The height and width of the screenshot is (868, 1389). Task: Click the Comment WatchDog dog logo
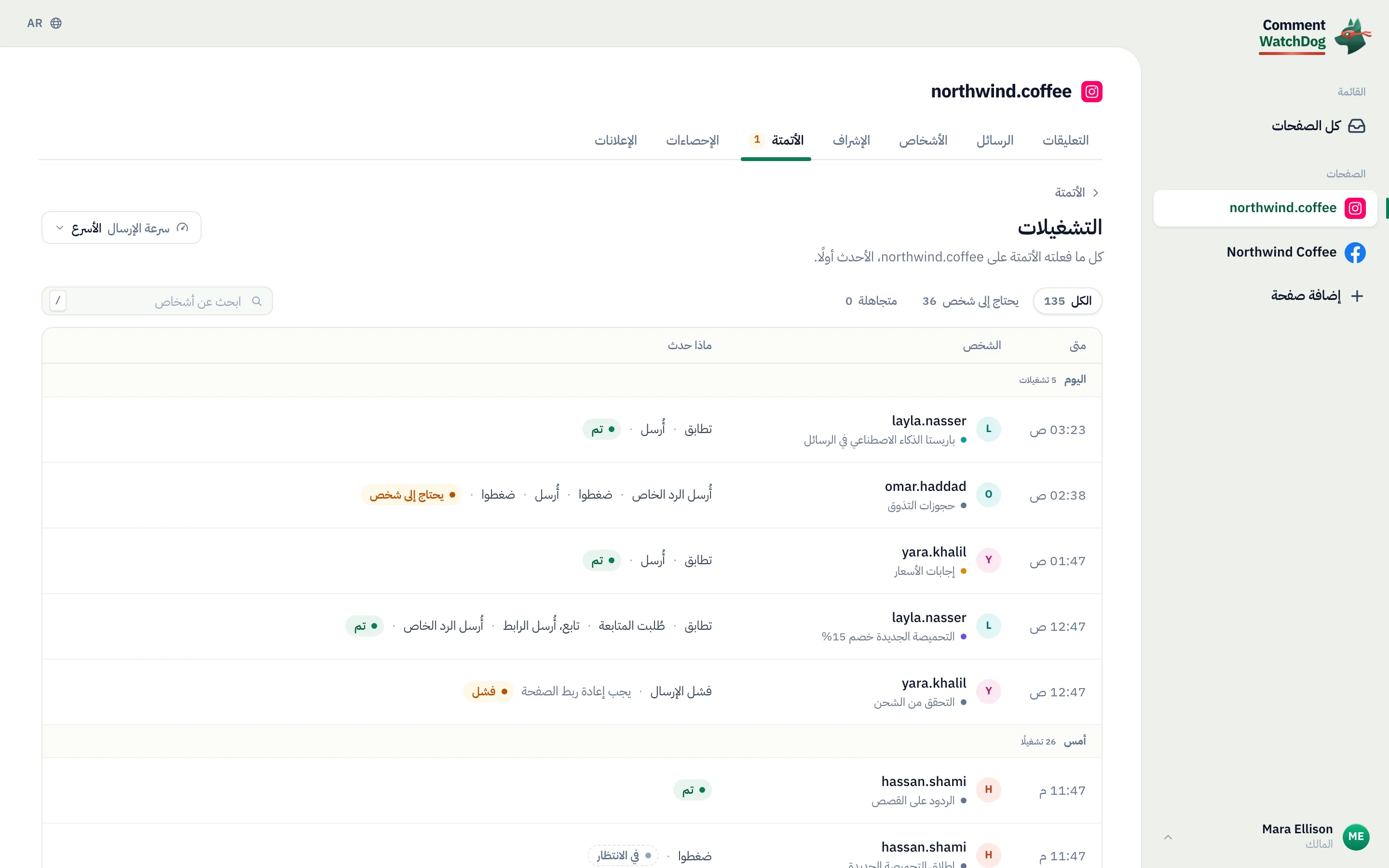tap(1353, 36)
